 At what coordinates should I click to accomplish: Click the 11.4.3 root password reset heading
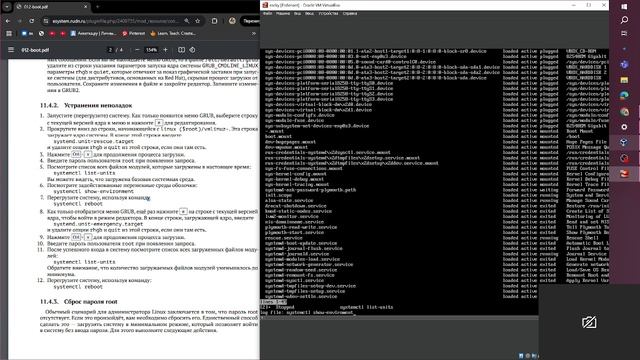click(x=79, y=302)
